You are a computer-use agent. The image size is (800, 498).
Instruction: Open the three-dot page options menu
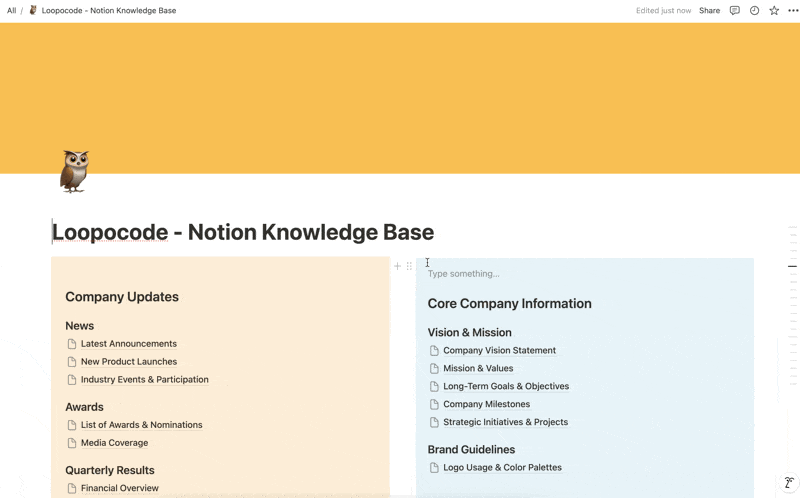(793, 10)
